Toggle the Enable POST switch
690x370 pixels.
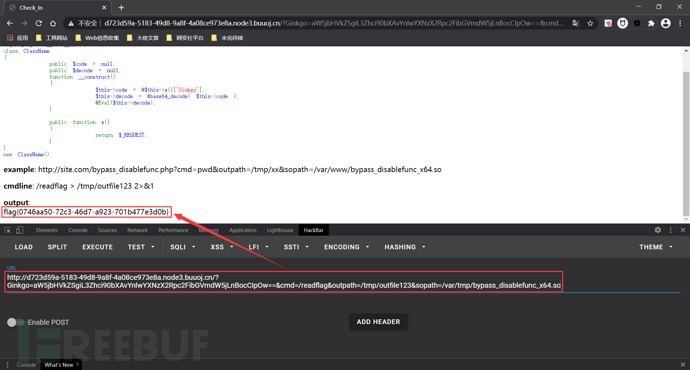pyautogui.click(x=15, y=322)
